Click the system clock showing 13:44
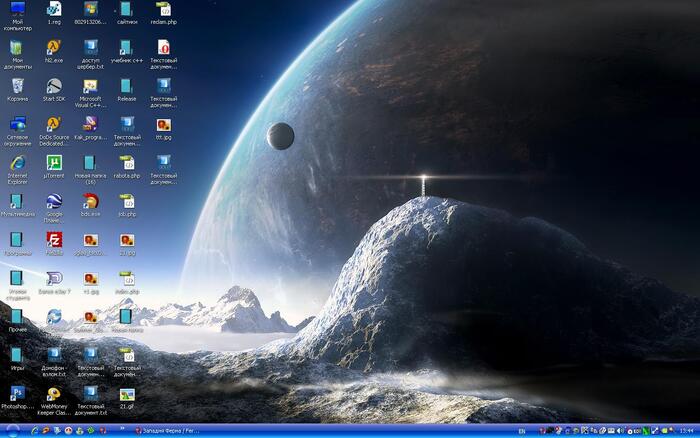This screenshot has height=438, width=700. (x=686, y=431)
